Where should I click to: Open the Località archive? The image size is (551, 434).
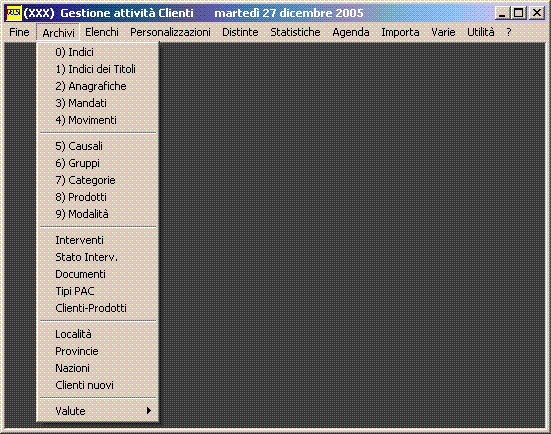pyautogui.click(x=98, y=334)
